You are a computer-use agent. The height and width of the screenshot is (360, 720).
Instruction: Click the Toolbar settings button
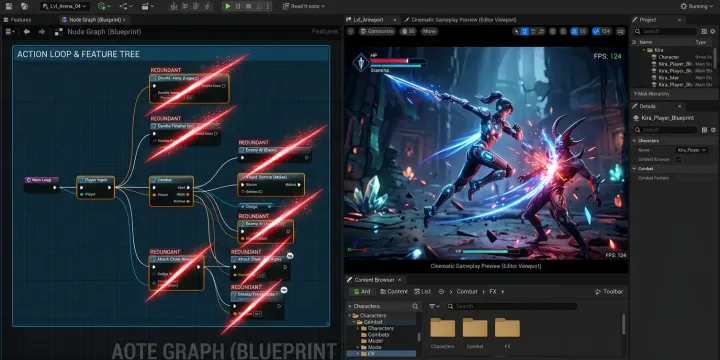pos(609,292)
